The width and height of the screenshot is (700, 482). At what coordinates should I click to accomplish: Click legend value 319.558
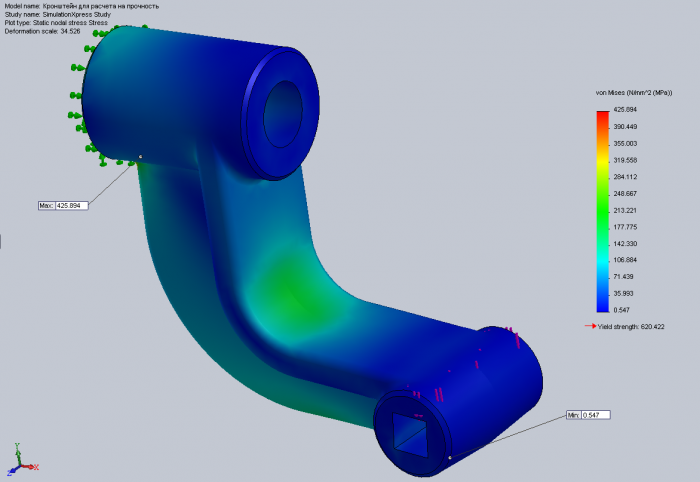625,160
